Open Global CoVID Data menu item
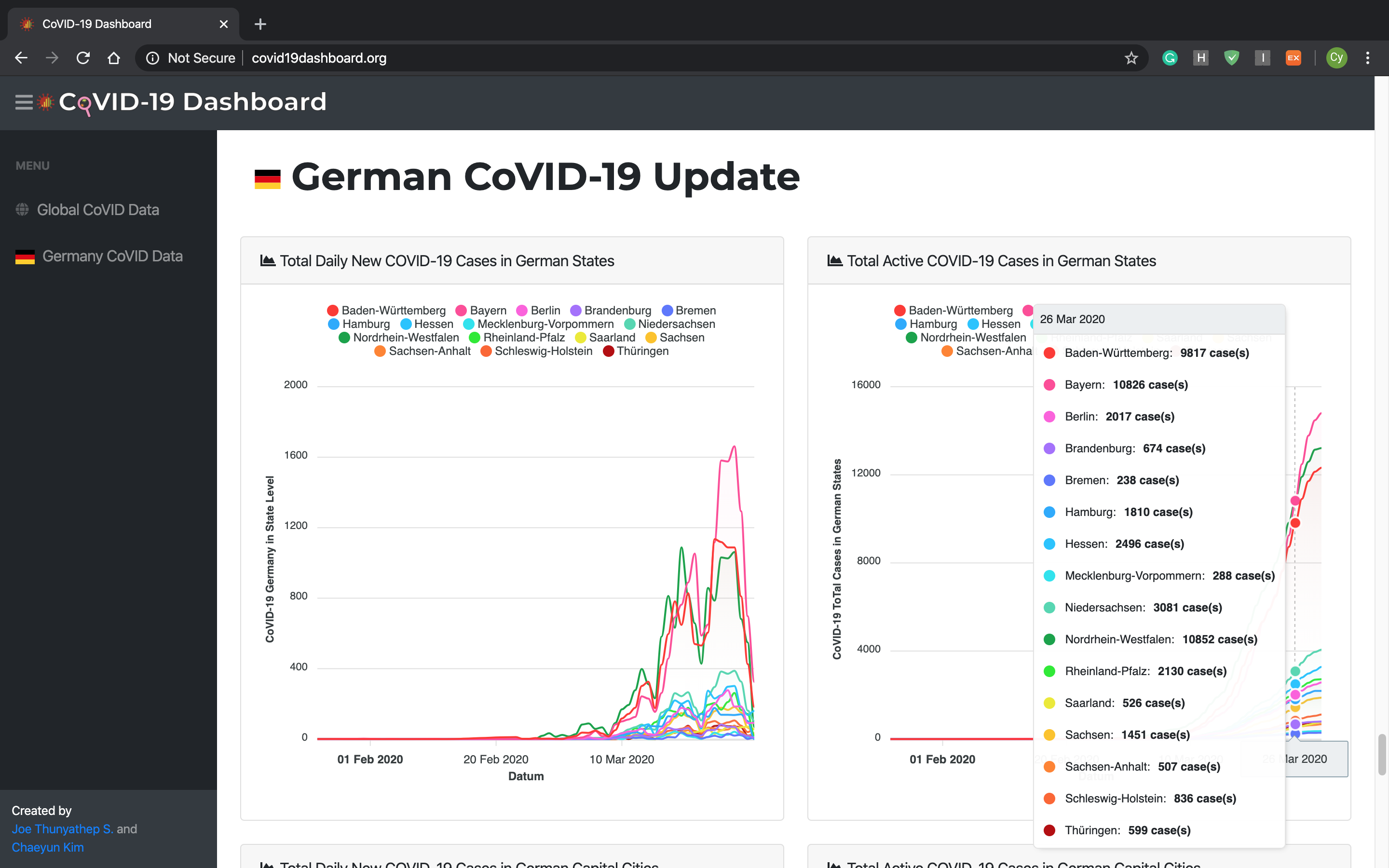The width and height of the screenshot is (1389, 868). coord(97,210)
